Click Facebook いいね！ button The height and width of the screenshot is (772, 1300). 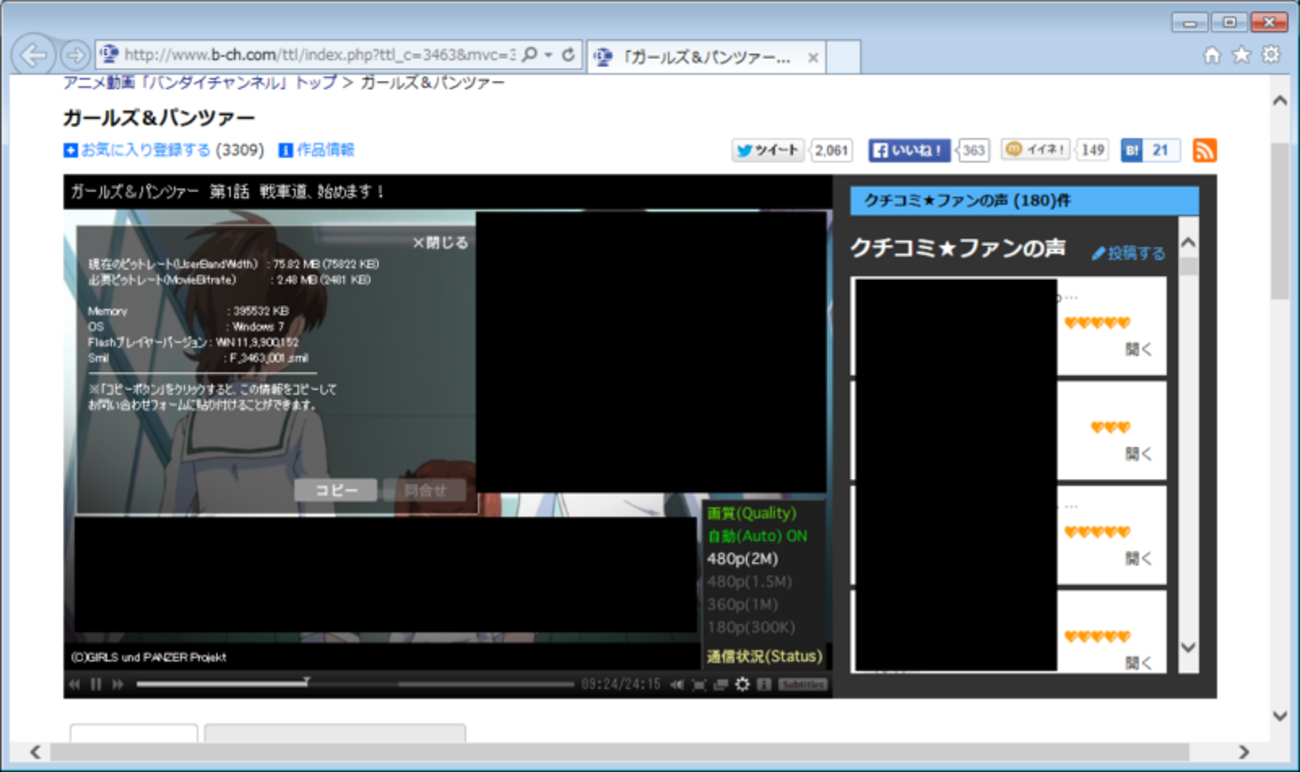pyautogui.click(x=909, y=150)
